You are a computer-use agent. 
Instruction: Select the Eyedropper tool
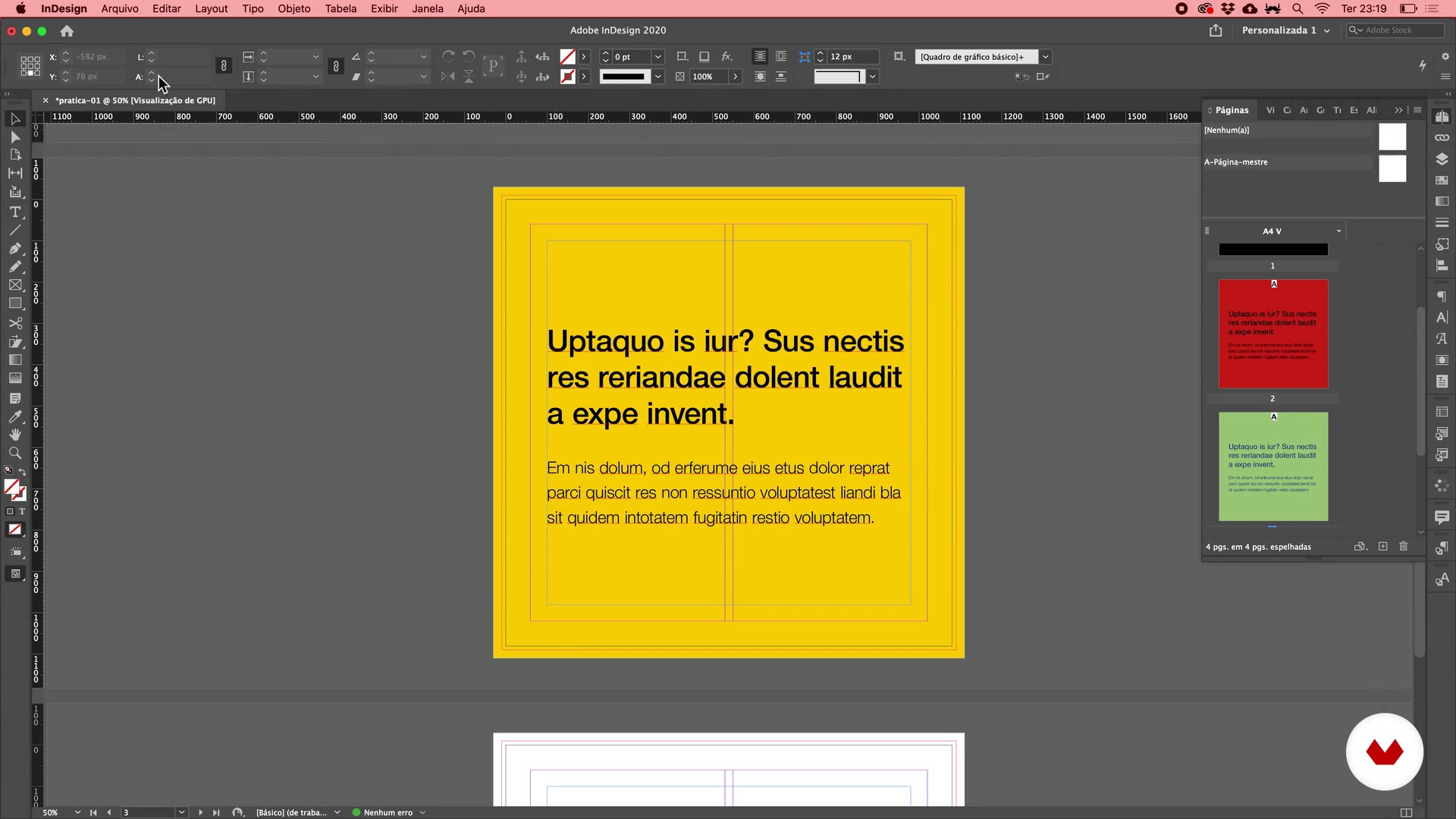coord(15,416)
